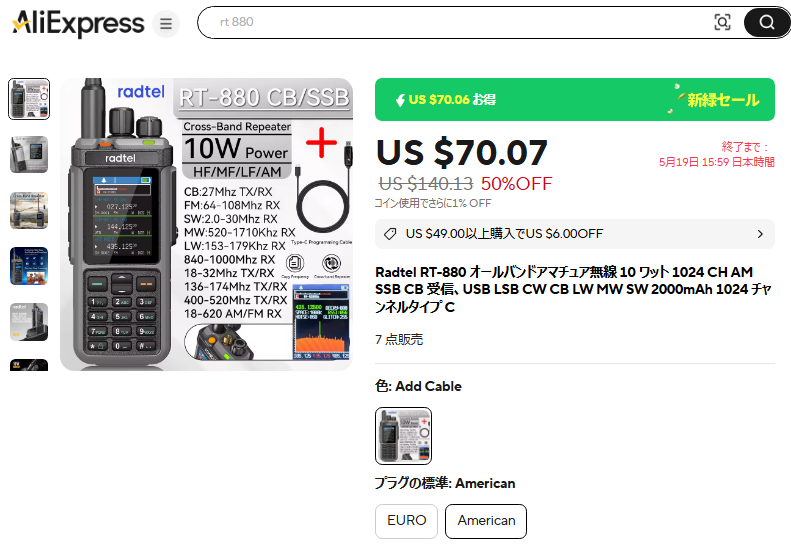This screenshot has width=791, height=549.
Task: Click the coupon tag icon
Action: pyautogui.click(x=389, y=234)
